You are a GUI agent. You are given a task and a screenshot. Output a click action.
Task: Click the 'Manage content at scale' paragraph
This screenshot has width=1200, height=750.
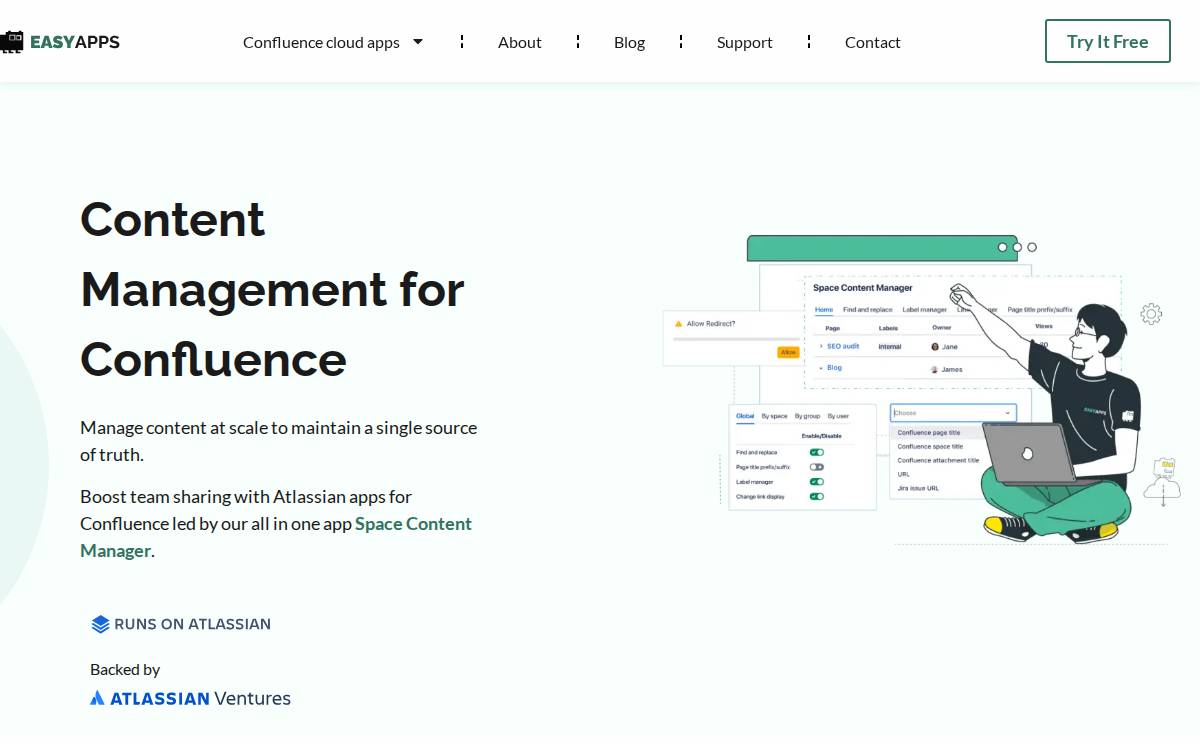click(x=279, y=441)
